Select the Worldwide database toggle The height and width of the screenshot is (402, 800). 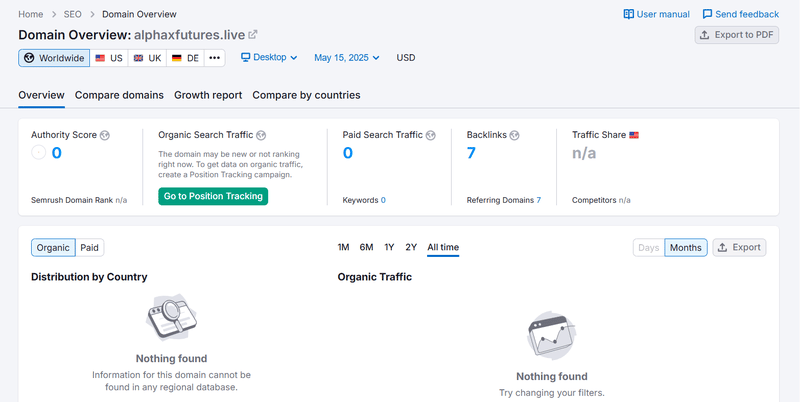click(x=54, y=58)
